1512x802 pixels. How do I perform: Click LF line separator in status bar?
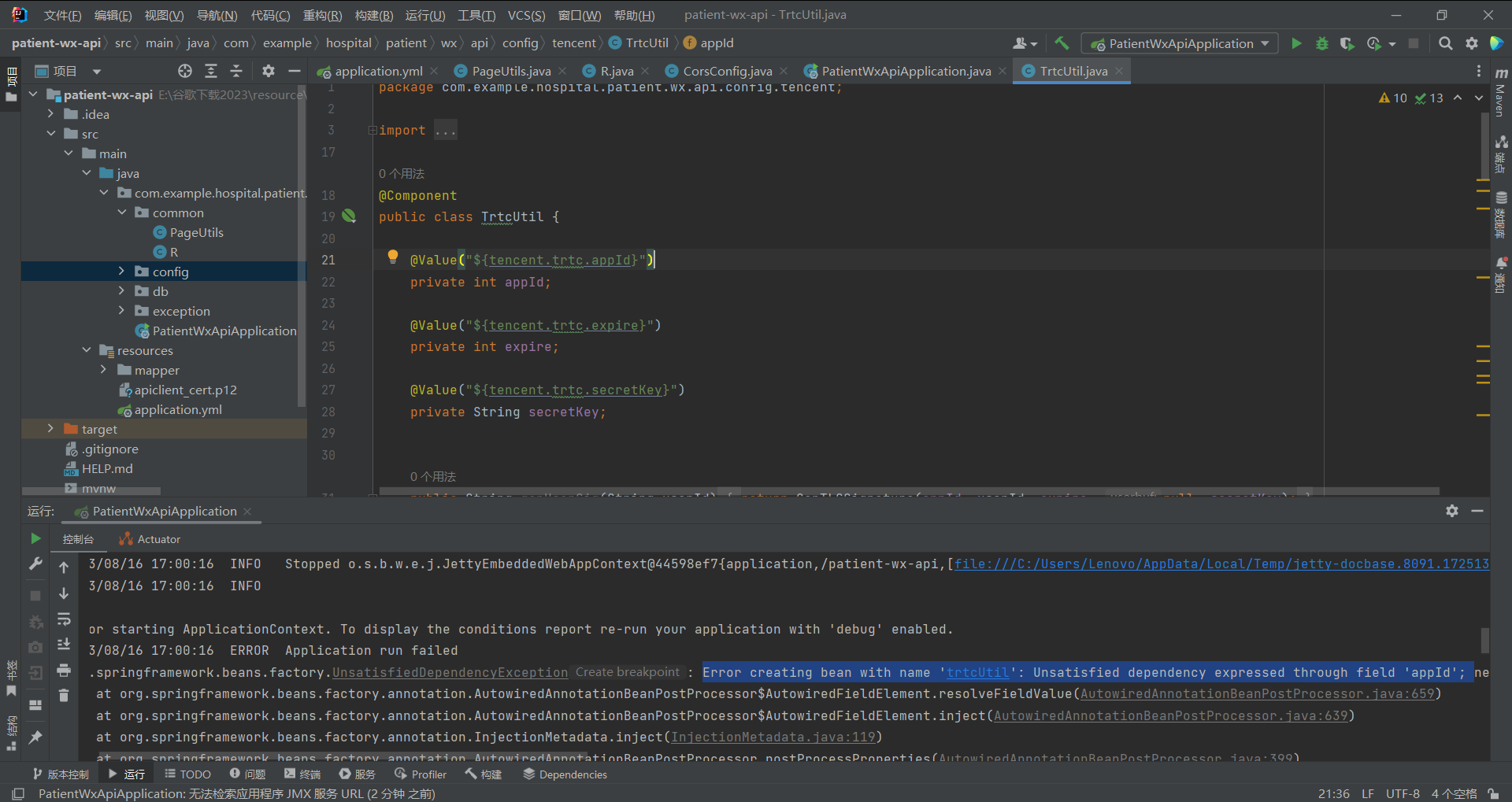click(1368, 793)
